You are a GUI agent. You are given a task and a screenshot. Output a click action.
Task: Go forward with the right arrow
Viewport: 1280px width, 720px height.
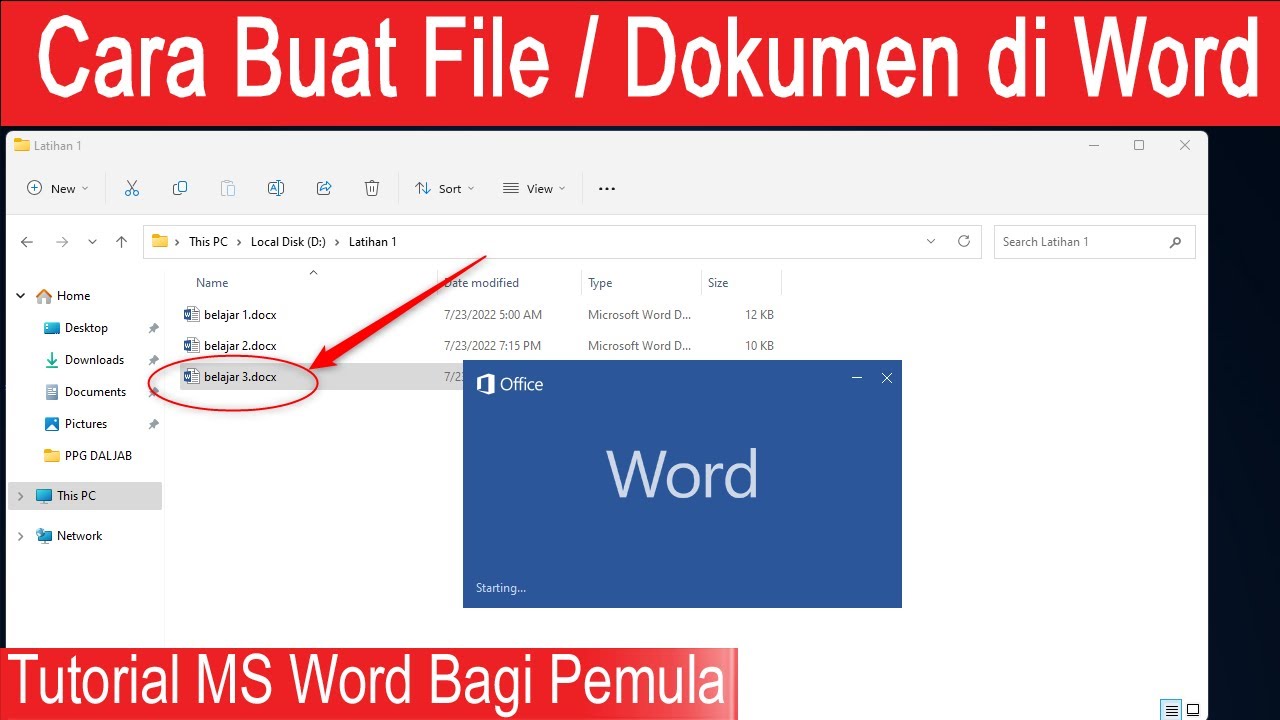click(x=62, y=242)
